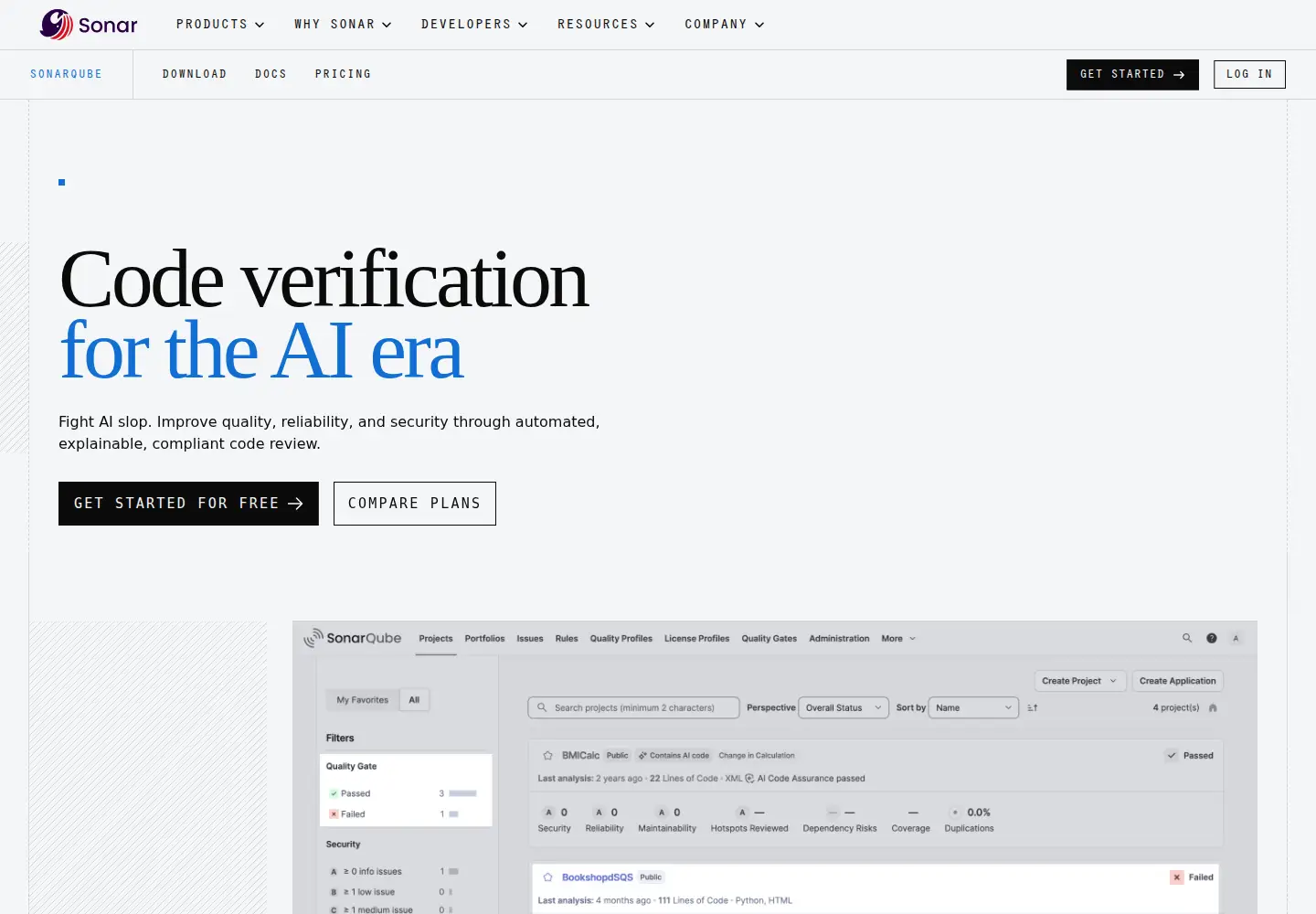Open the Rules tab in SonarQube preview
Image resolution: width=1316 pixels, height=914 pixels.
click(x=567, y=639)
